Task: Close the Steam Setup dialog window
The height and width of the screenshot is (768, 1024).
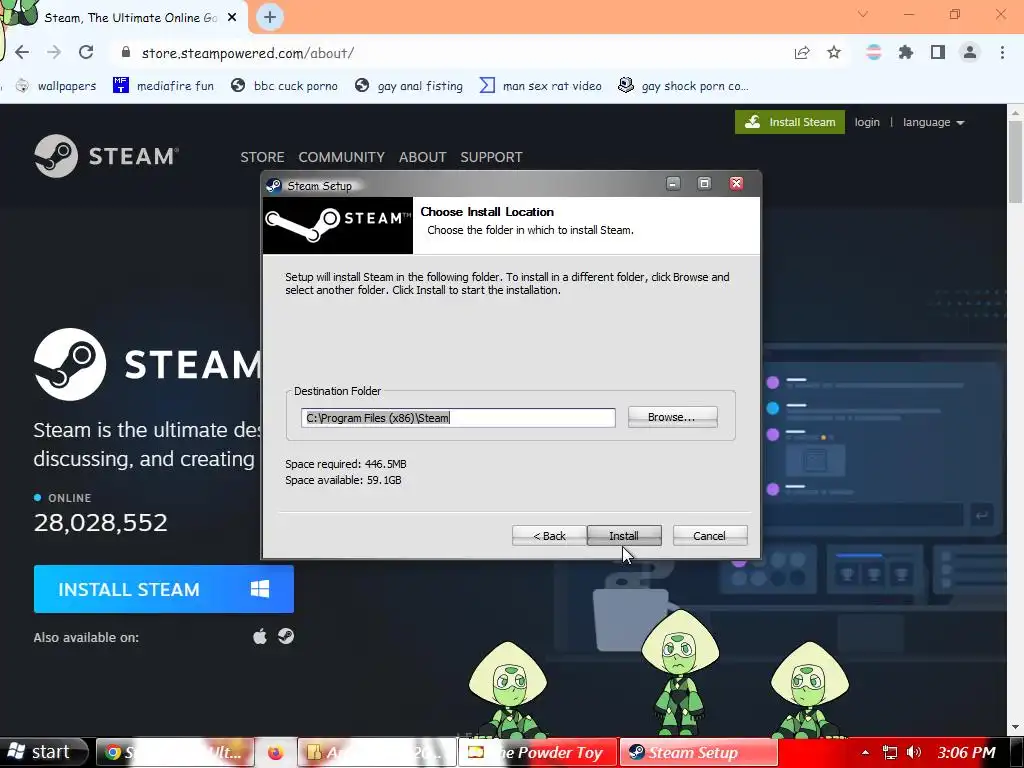Action: (x=736, y=184)
